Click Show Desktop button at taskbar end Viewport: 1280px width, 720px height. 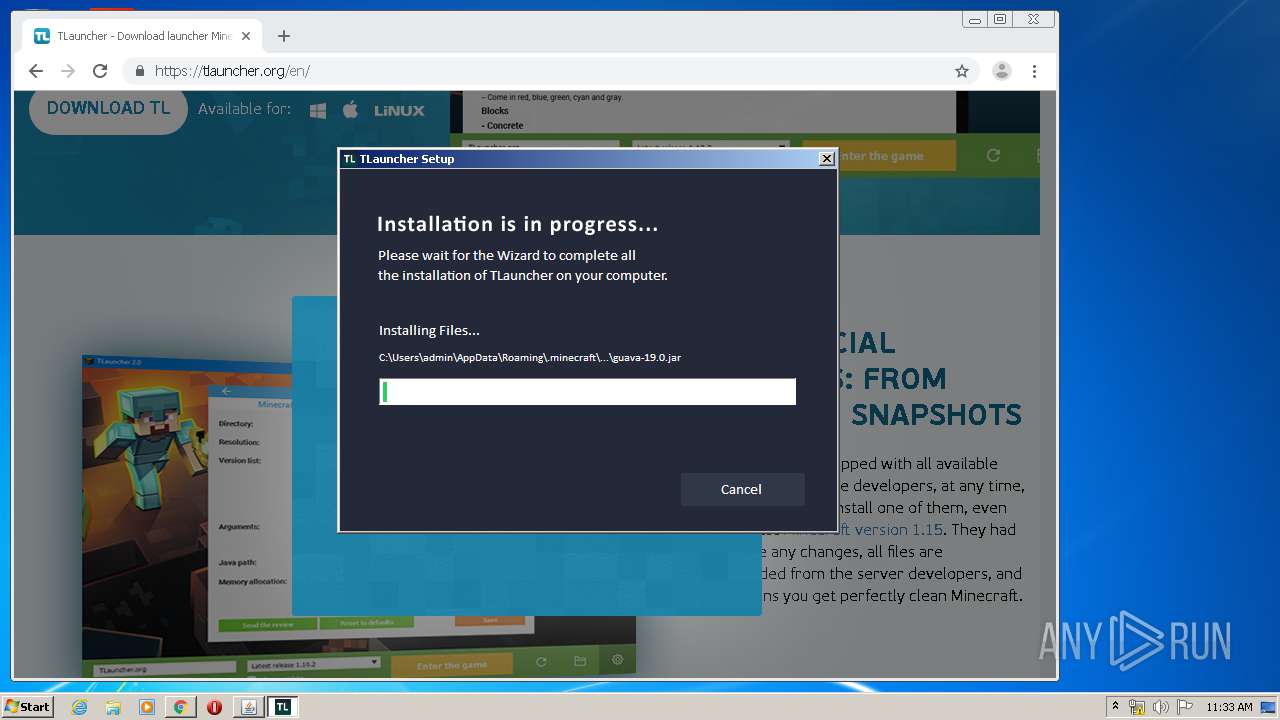tap(1269, 707)
